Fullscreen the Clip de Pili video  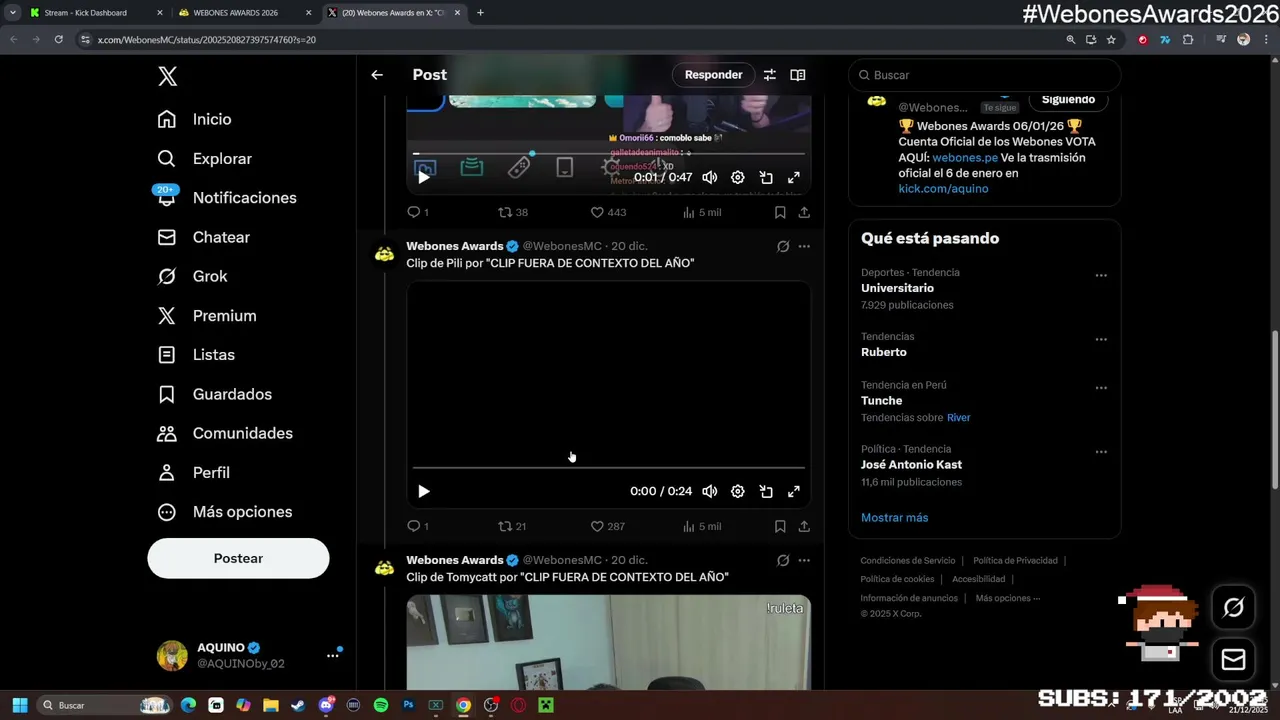coord(794,491)
